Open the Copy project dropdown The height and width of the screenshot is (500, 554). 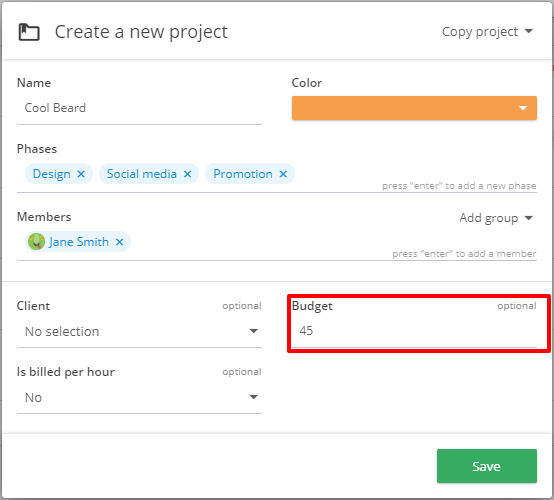click(487, 31)
